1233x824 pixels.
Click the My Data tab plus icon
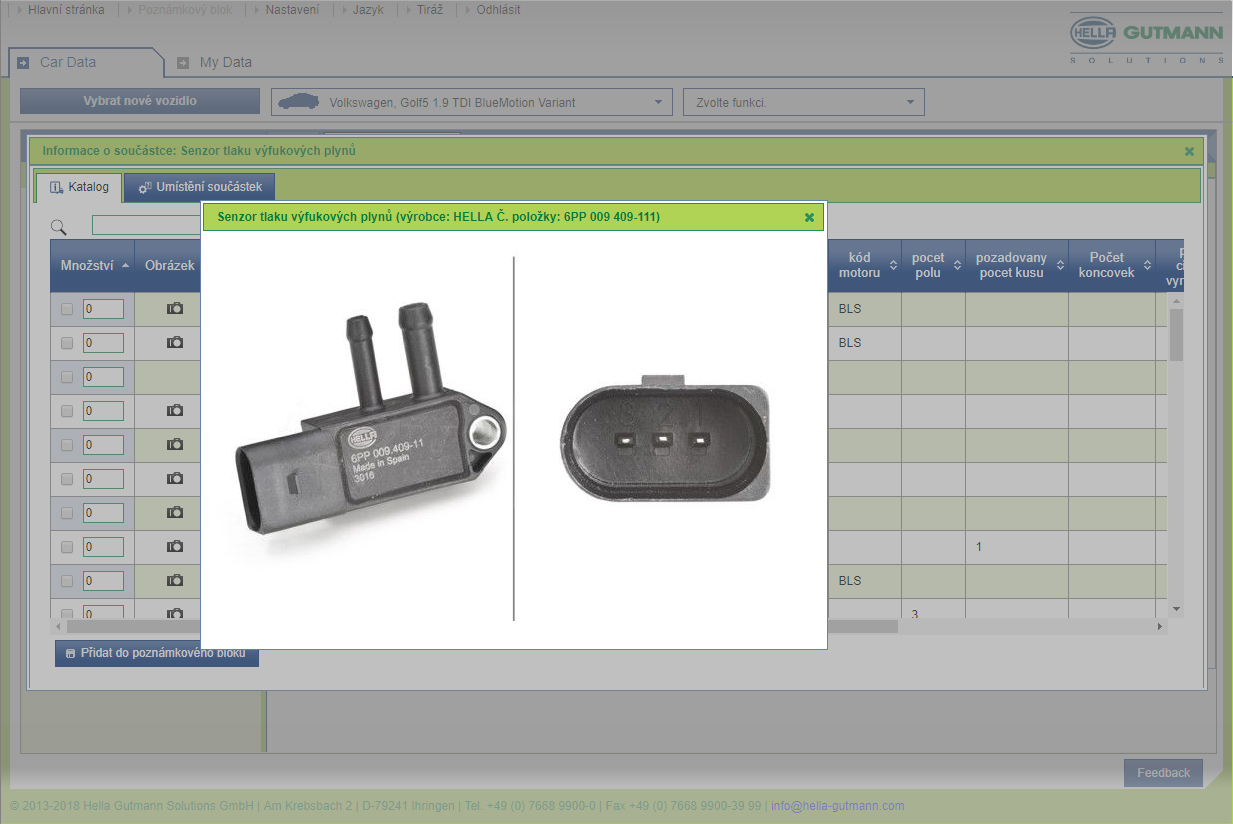coord(183,62)
